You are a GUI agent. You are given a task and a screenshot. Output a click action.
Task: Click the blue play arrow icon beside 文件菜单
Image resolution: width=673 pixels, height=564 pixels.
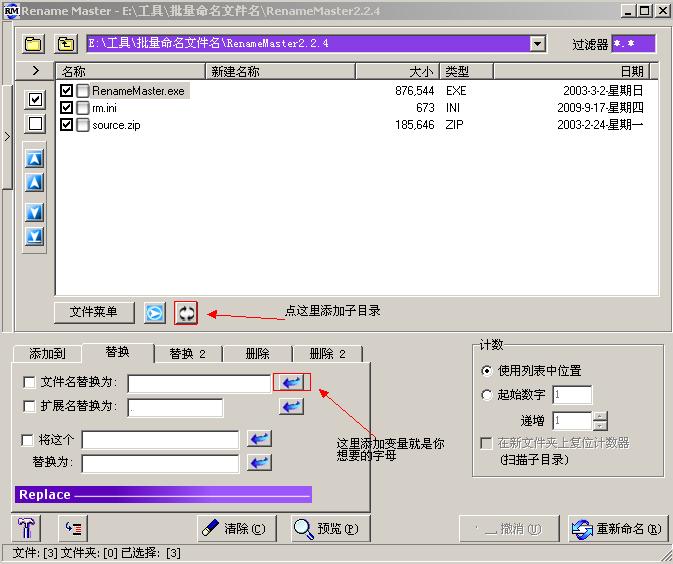click(155, 312)
